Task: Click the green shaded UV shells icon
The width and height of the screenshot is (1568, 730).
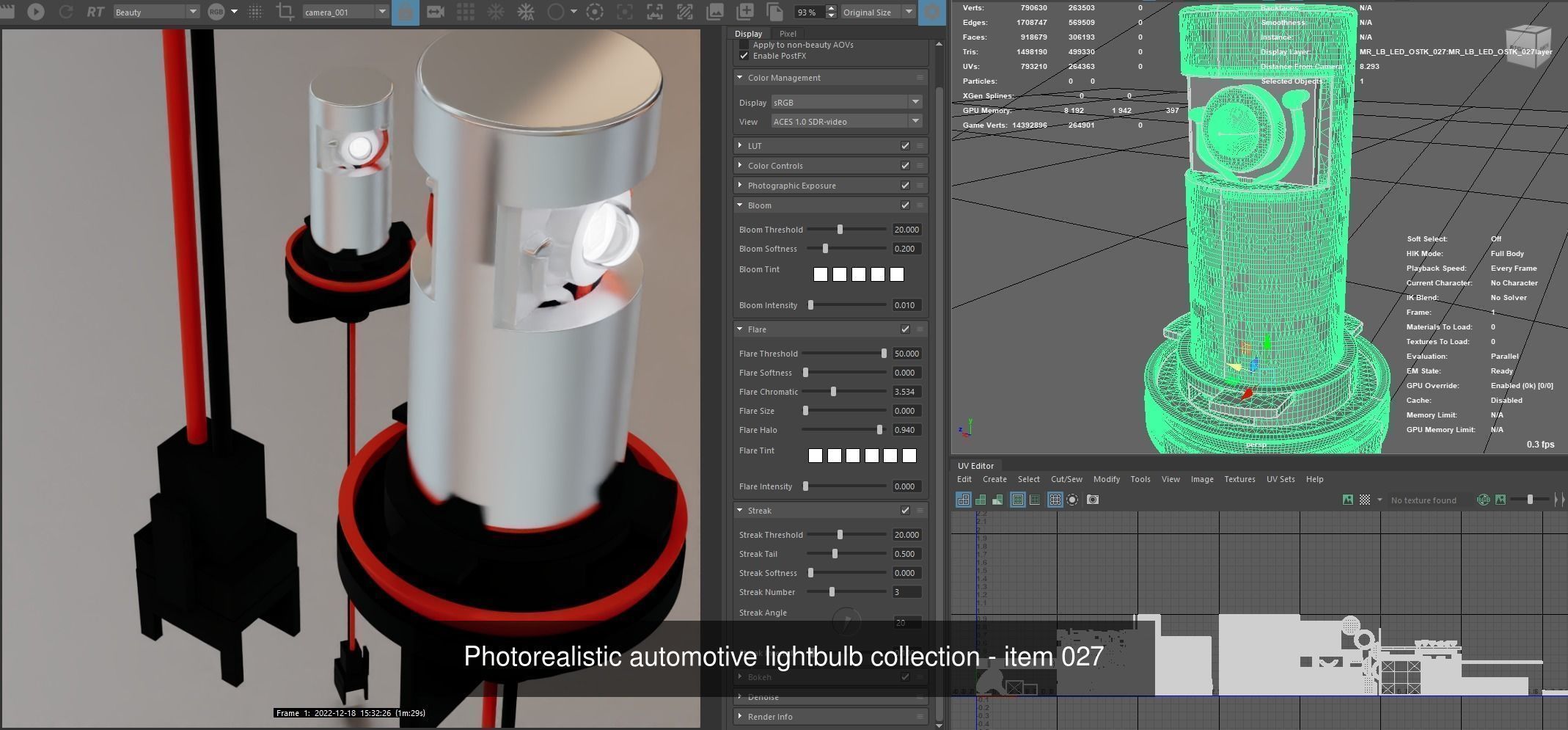Action: (x=981, y=500)
